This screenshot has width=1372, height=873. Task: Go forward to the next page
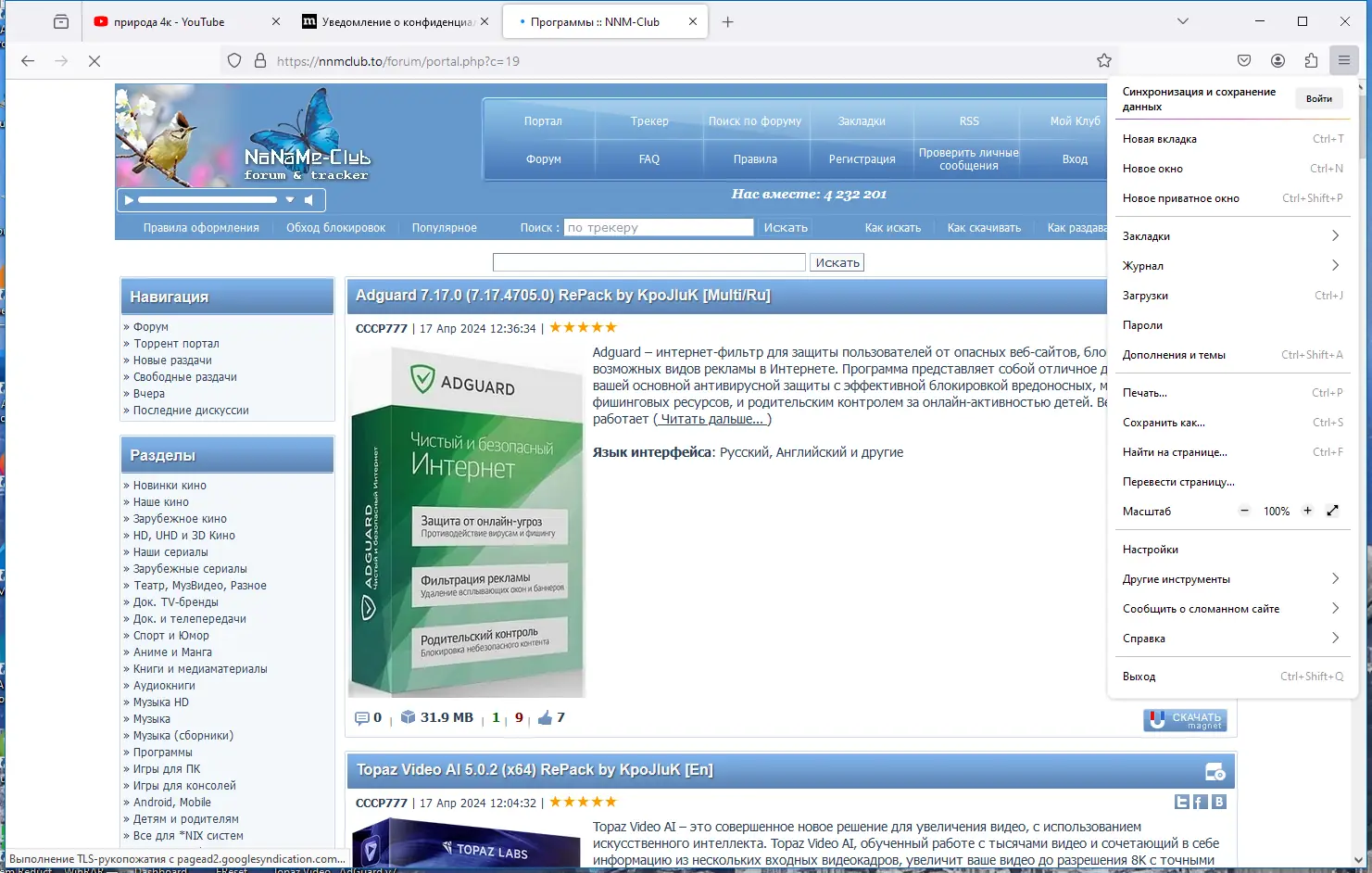[x=61, y=61]
